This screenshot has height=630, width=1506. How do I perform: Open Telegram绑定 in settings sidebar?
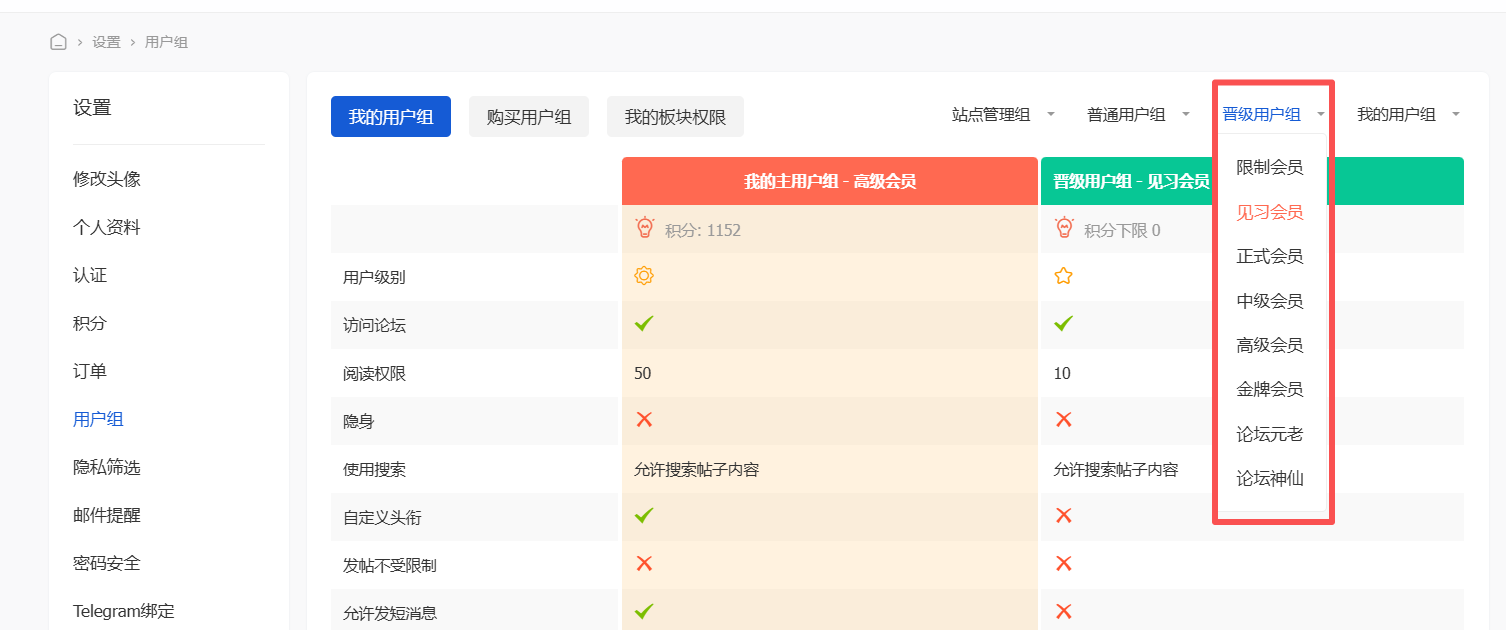124,611
